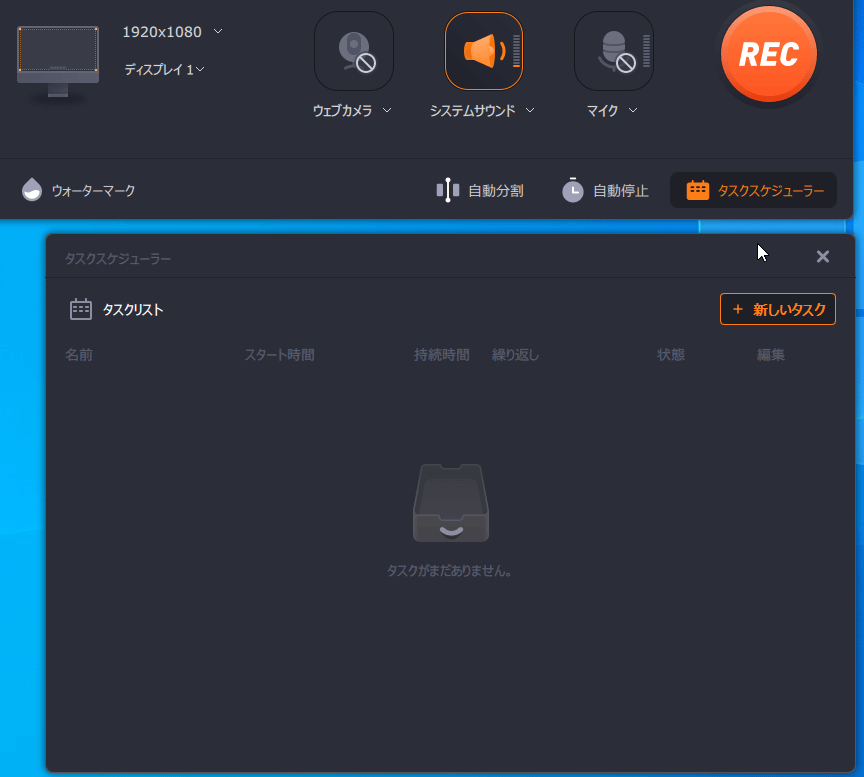
Task: Click the ウォーターマーク water drop icon
Action: point(32,190)
